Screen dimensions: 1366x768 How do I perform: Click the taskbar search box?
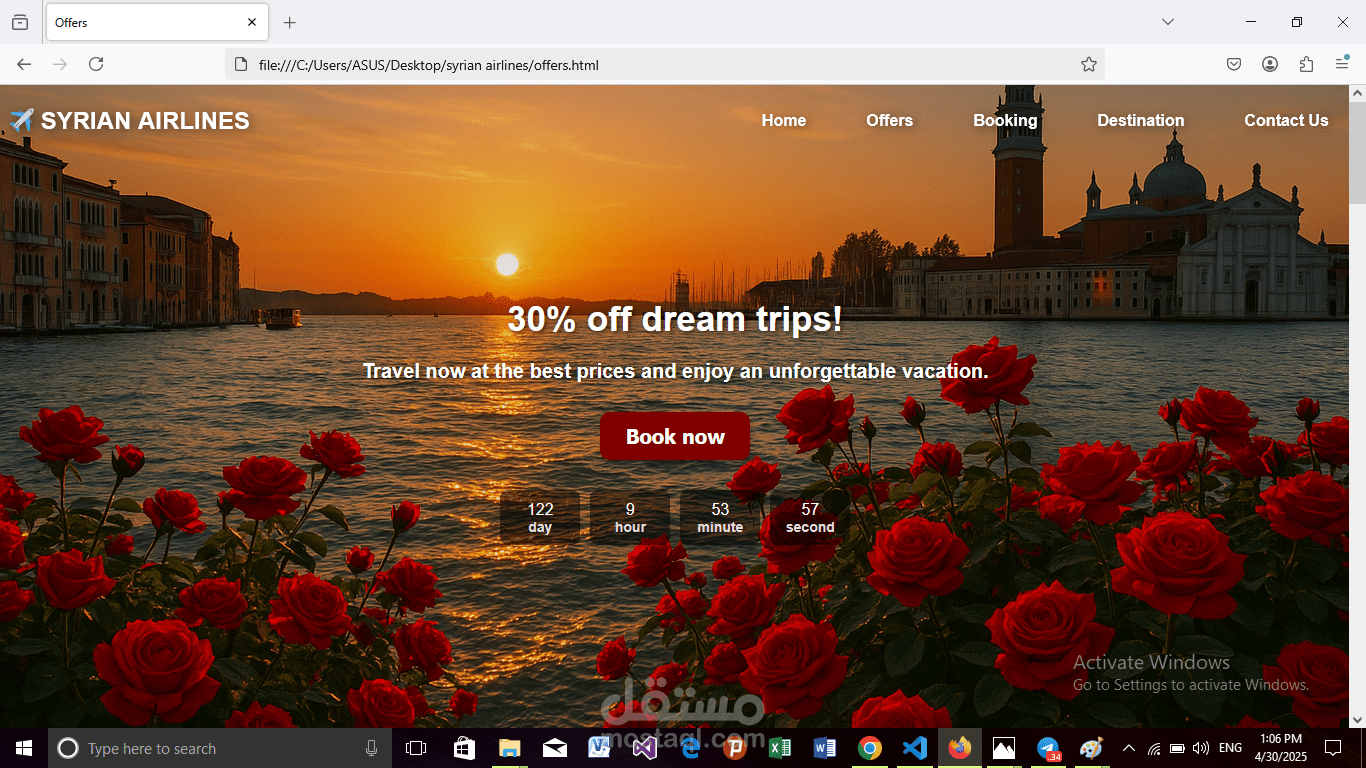pyautogui.click(x=220, y=748)
